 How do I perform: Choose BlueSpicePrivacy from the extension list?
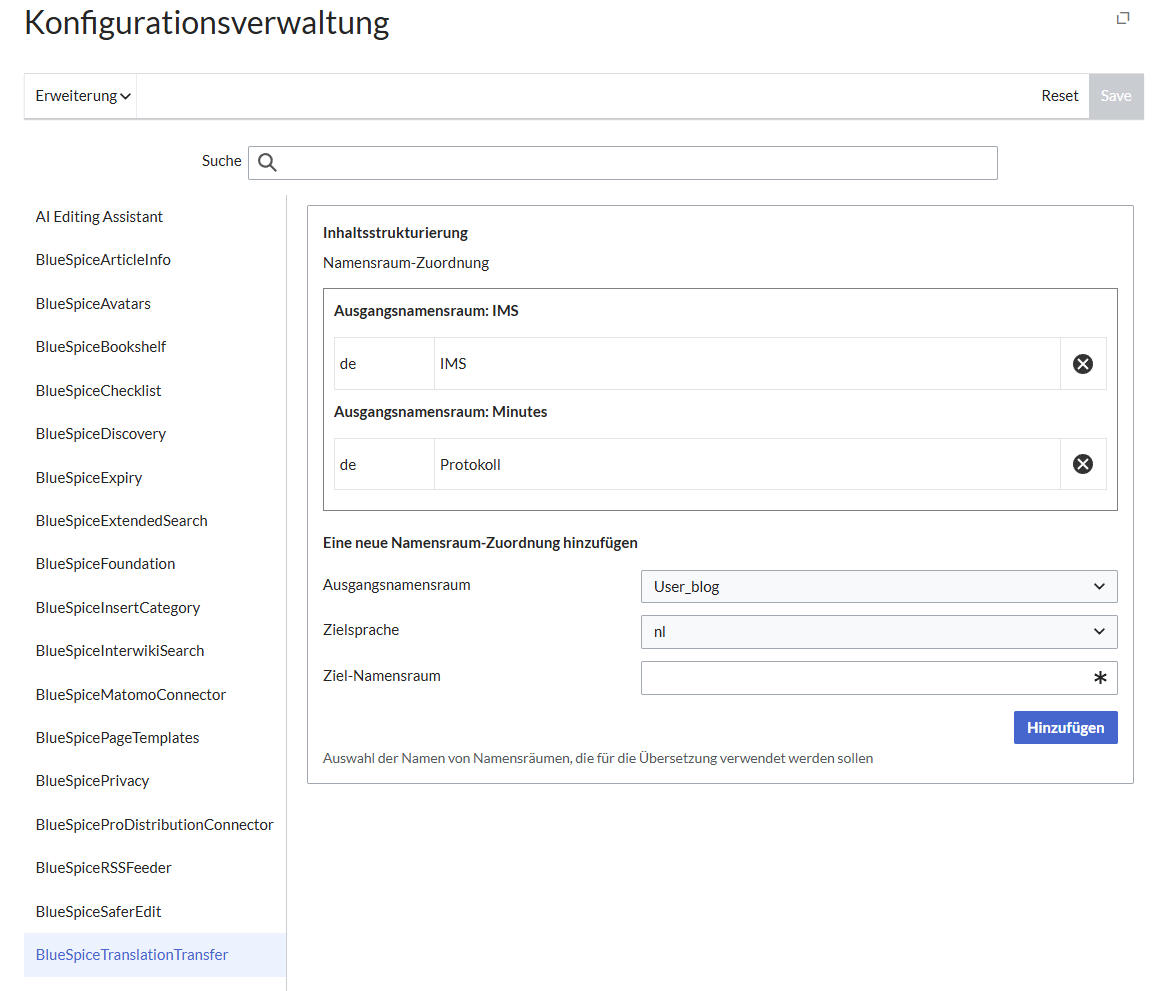(x=92, y=781)
